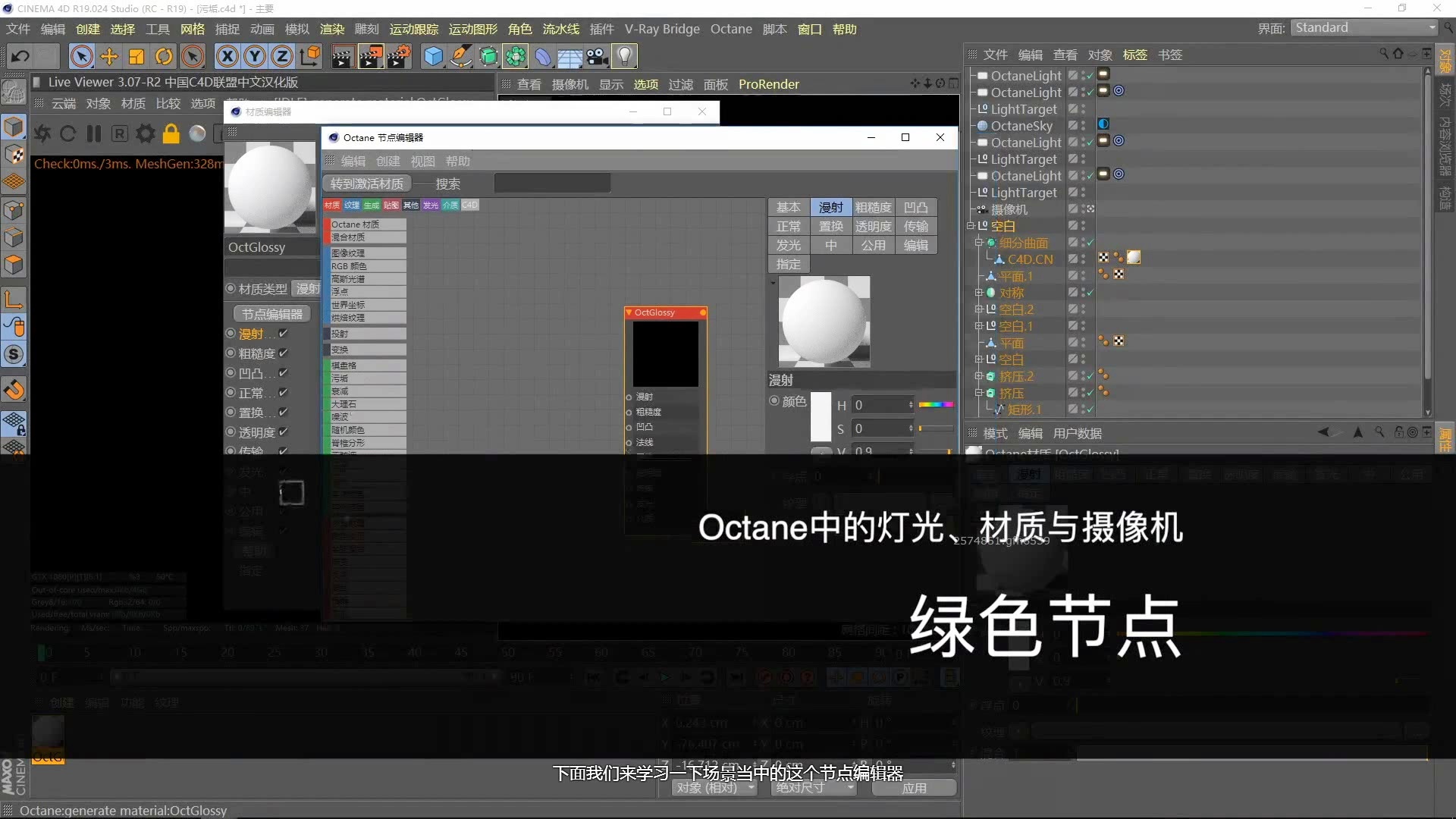Select the Move tool cross icon

click(x=109, y=56)
